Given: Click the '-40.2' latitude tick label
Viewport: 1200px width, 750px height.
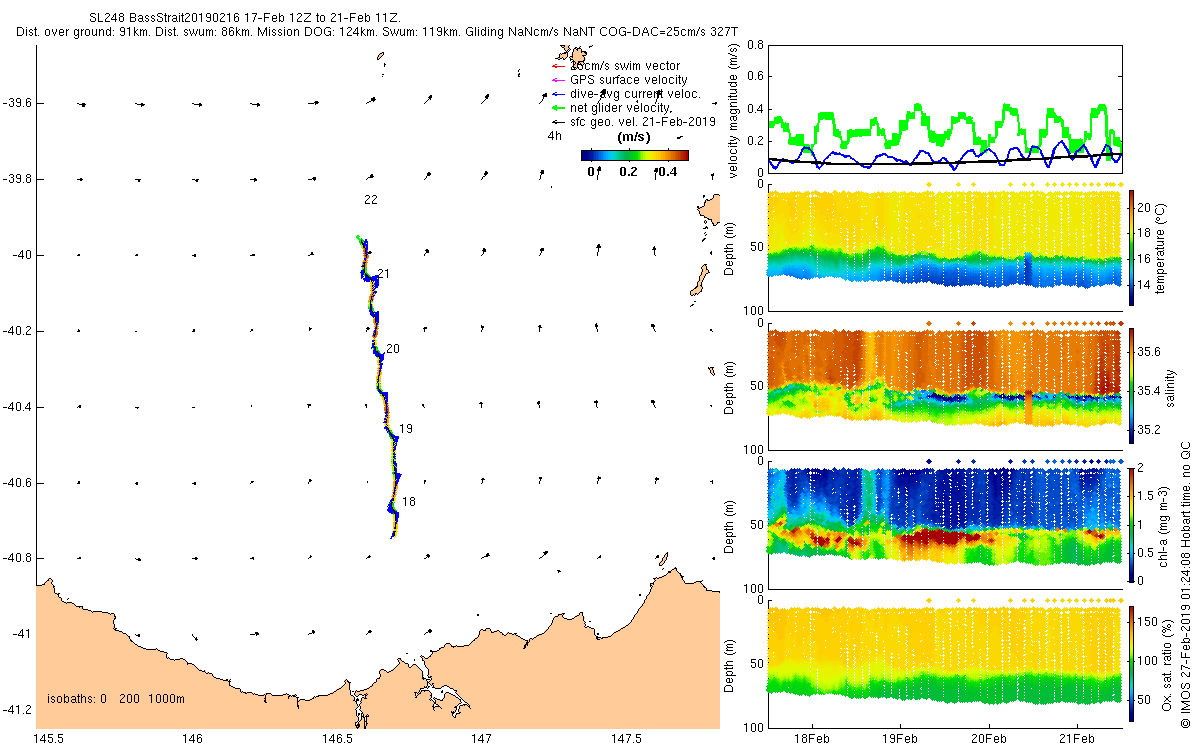Looking at the screenshot, I should tap(17, 331).
